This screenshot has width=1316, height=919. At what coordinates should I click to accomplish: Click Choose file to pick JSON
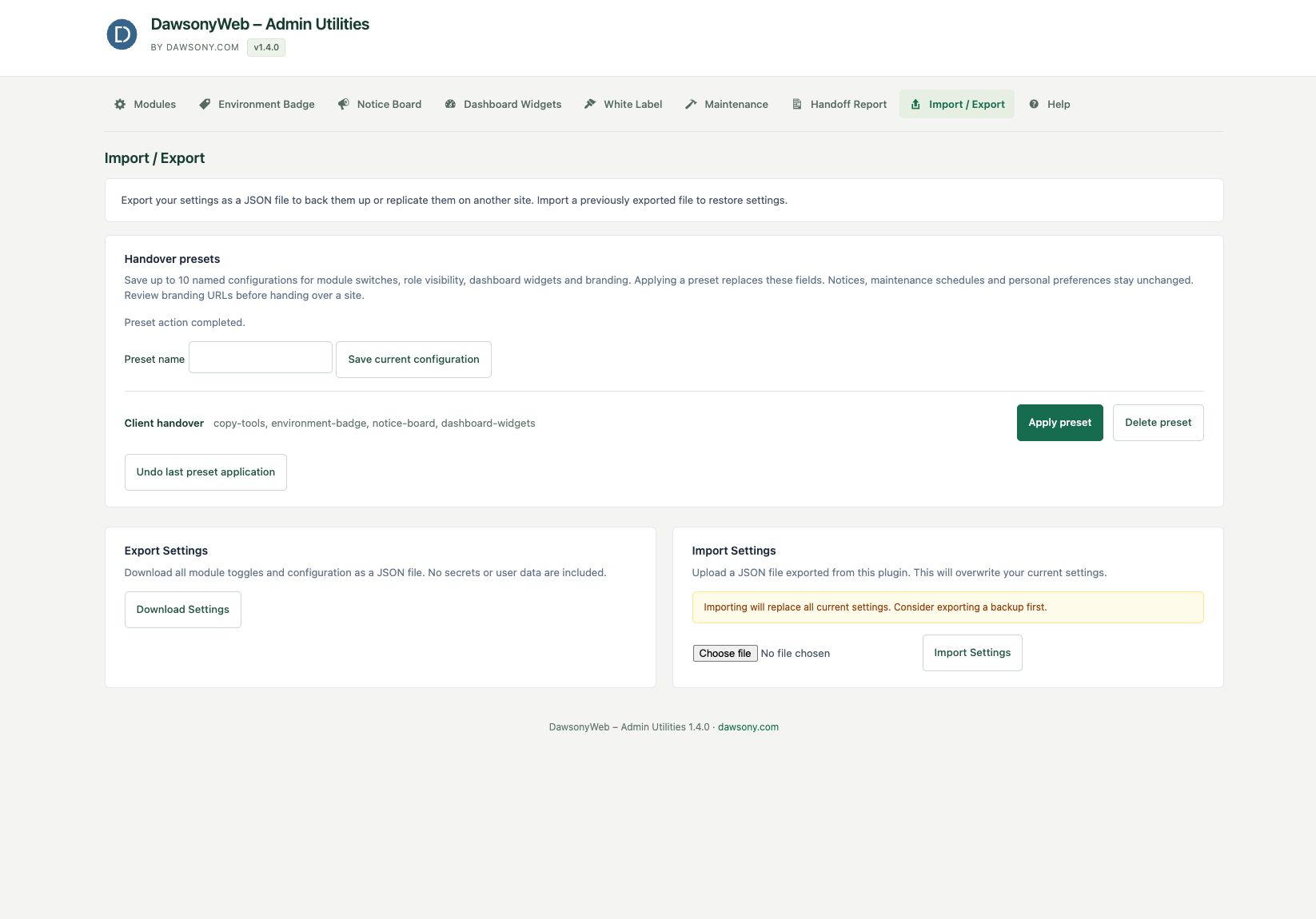tap(725, 654)
